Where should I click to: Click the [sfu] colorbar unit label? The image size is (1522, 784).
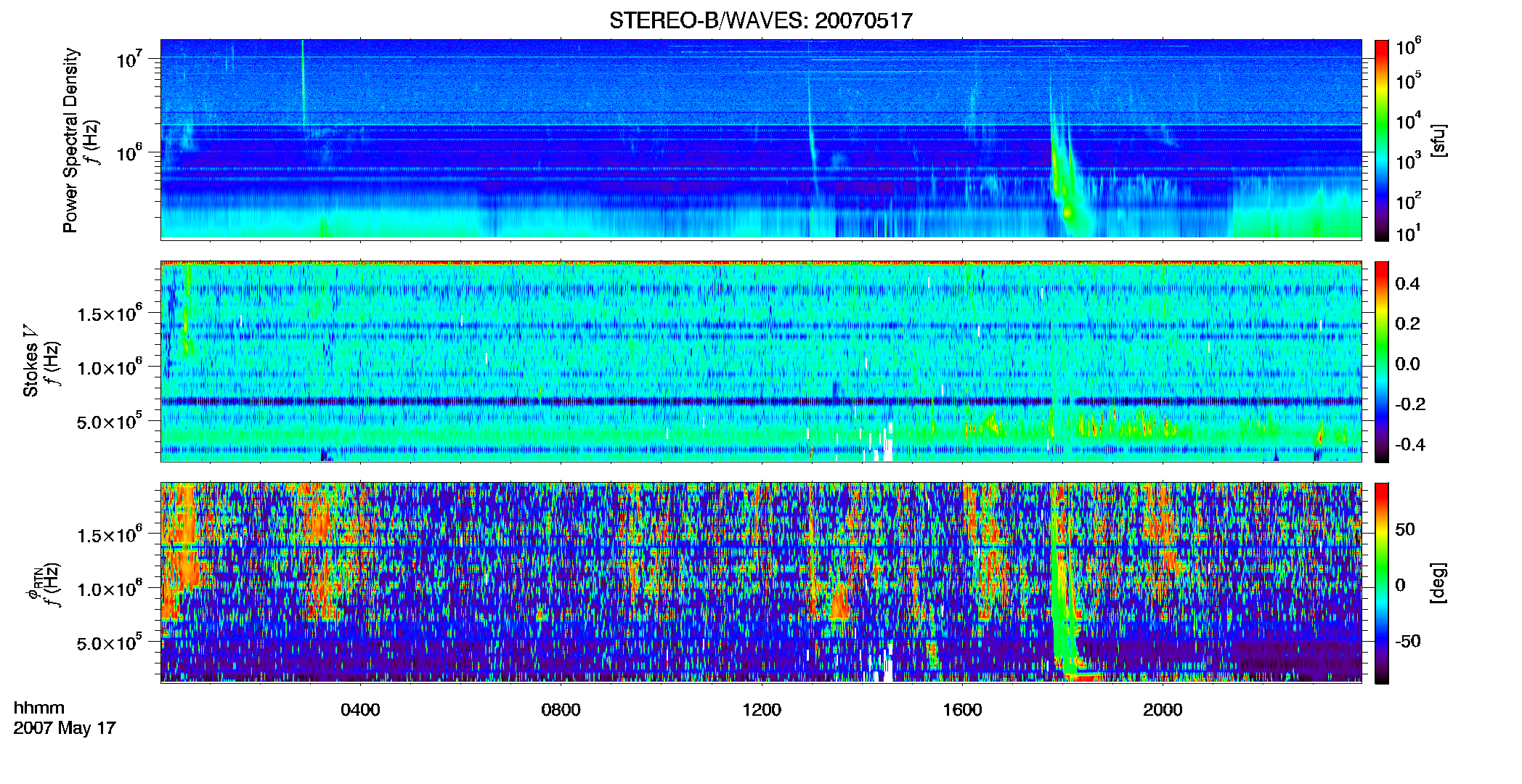tap(1439, 140)
